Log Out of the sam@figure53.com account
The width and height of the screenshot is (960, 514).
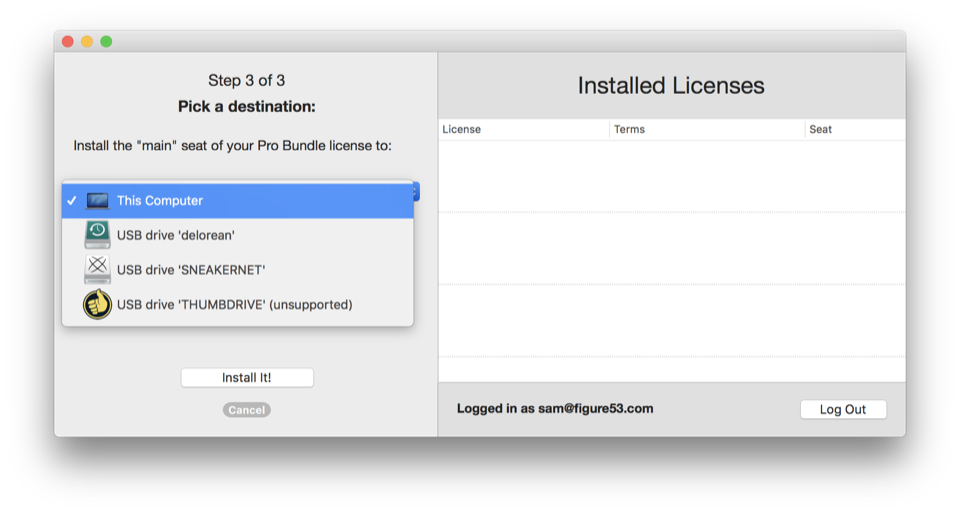[x=843, y=409]
